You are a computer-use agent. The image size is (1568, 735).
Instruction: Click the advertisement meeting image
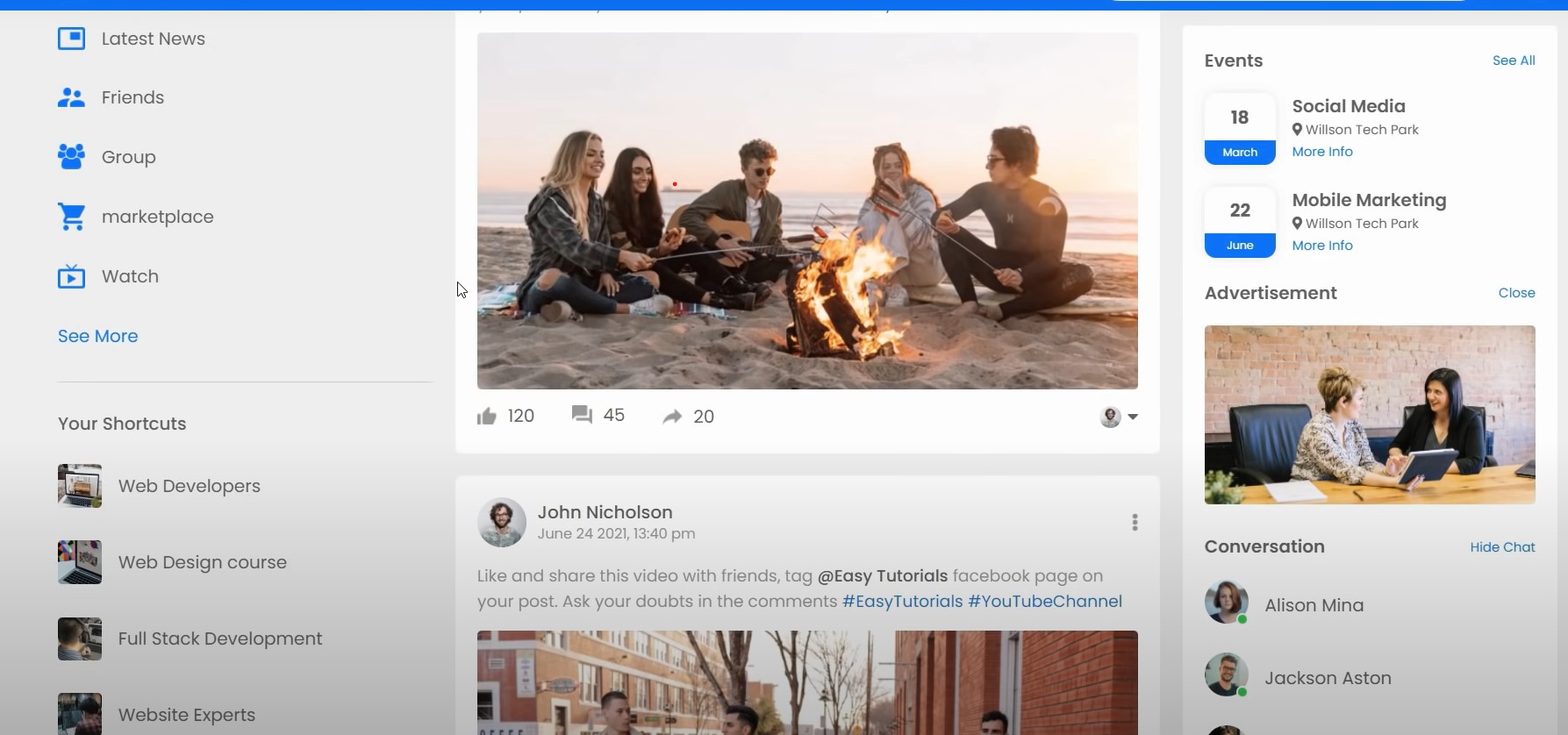[x=1370, y=415]
